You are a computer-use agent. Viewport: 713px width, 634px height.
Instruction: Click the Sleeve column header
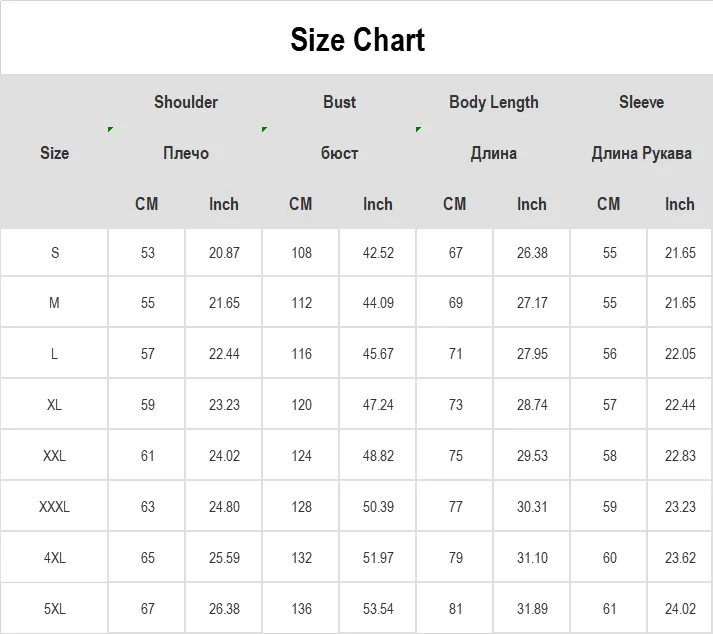641,102
